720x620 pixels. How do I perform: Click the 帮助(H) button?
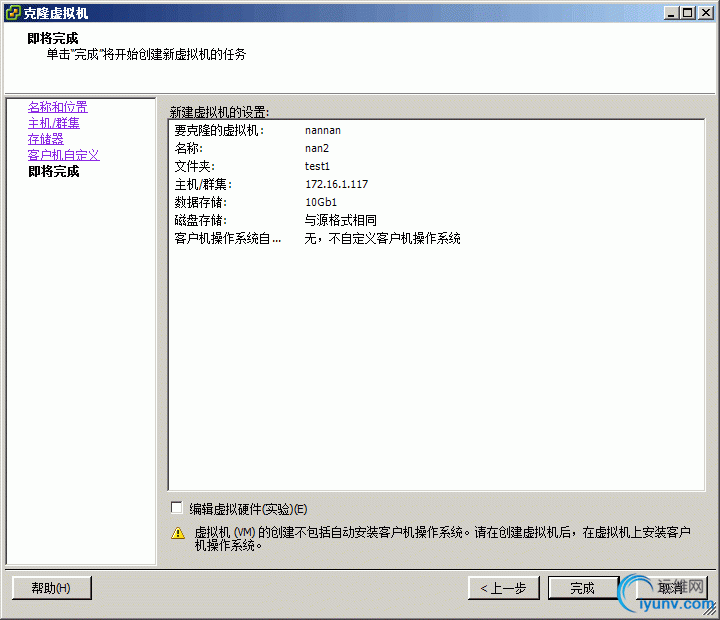(51, 588)
